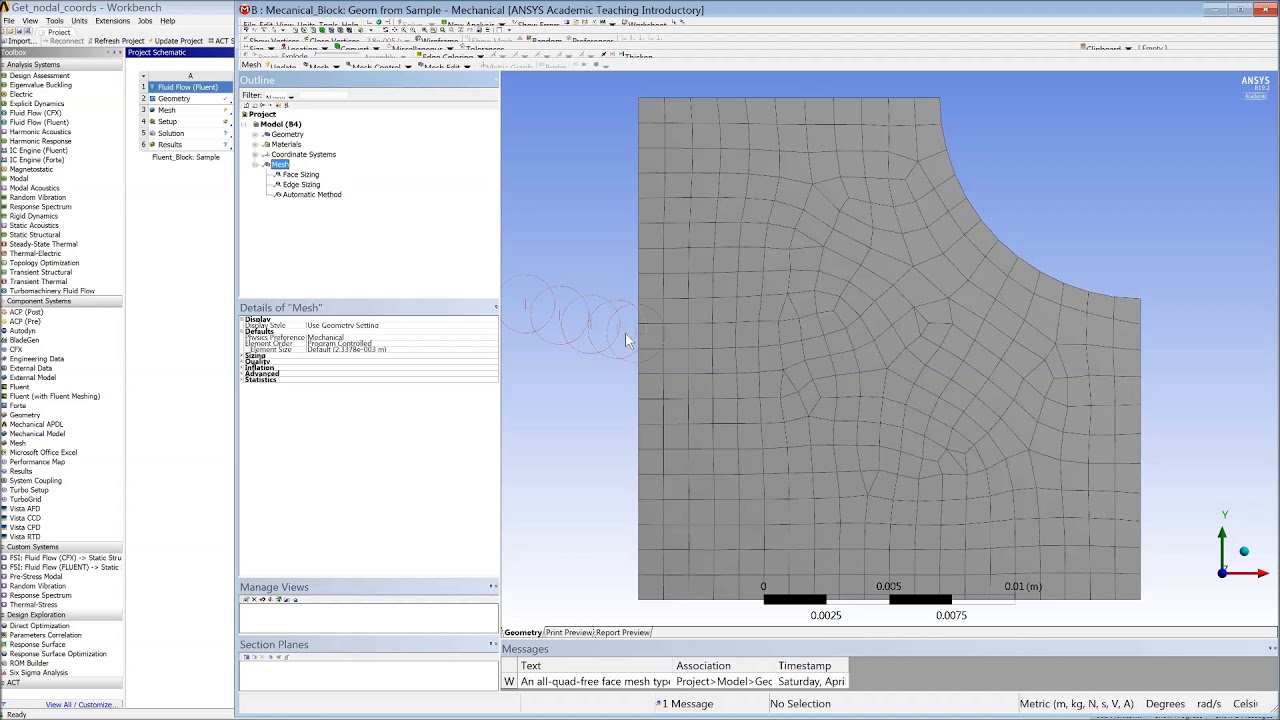
Task: Open the File menu in Workbench
Action: (8, 21)
